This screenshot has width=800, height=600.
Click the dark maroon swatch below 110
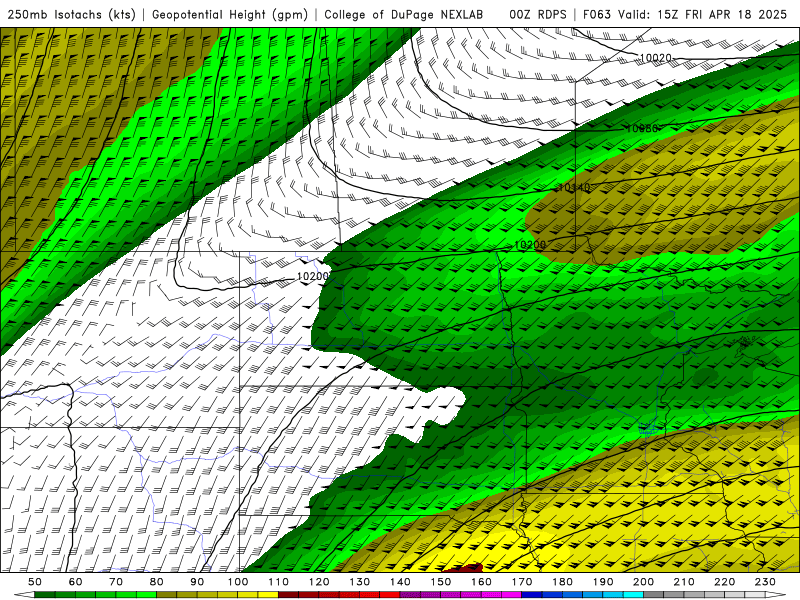[x=288, y=595]
